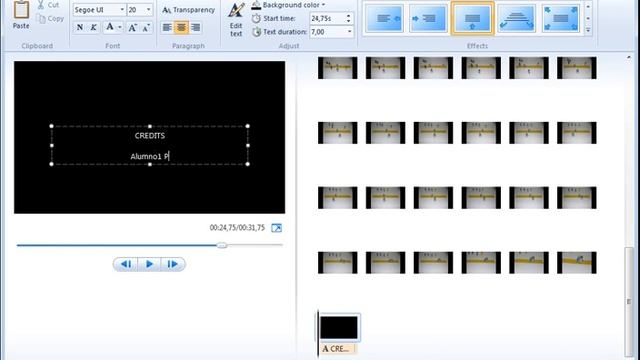
Task: Toggle italic (K) formatting
Action: (x=93, y=27)
